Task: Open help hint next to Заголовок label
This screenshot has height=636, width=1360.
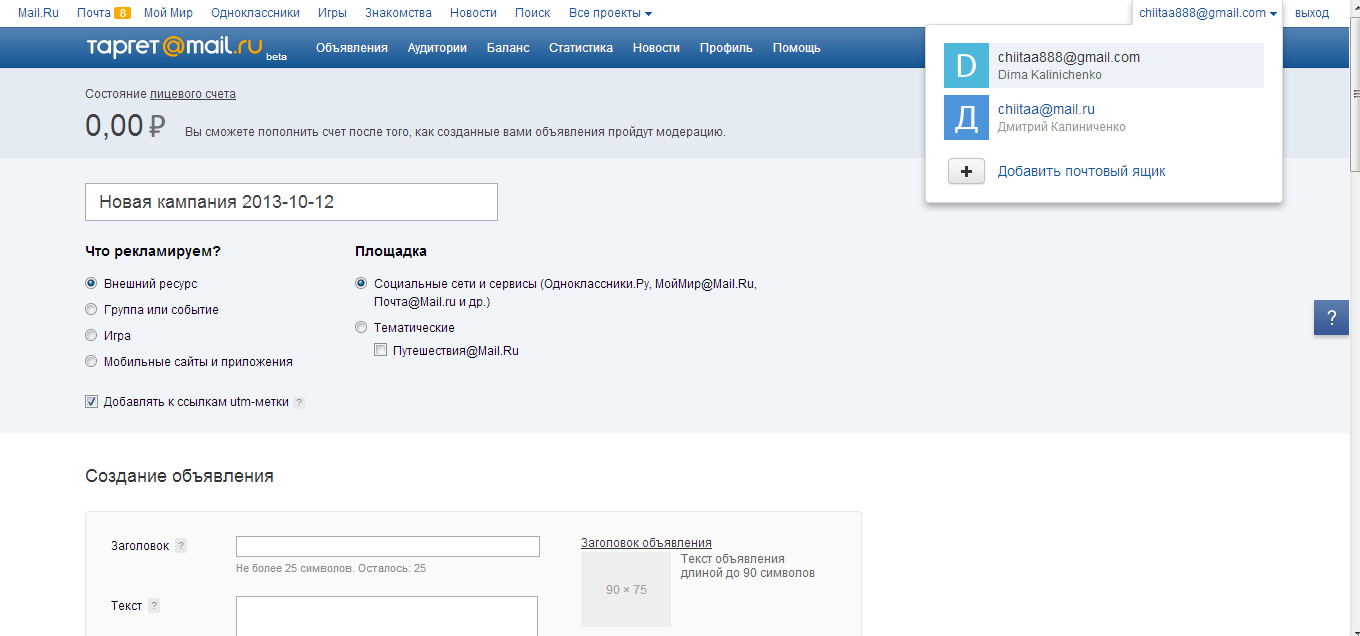Action: click(181, 546)
